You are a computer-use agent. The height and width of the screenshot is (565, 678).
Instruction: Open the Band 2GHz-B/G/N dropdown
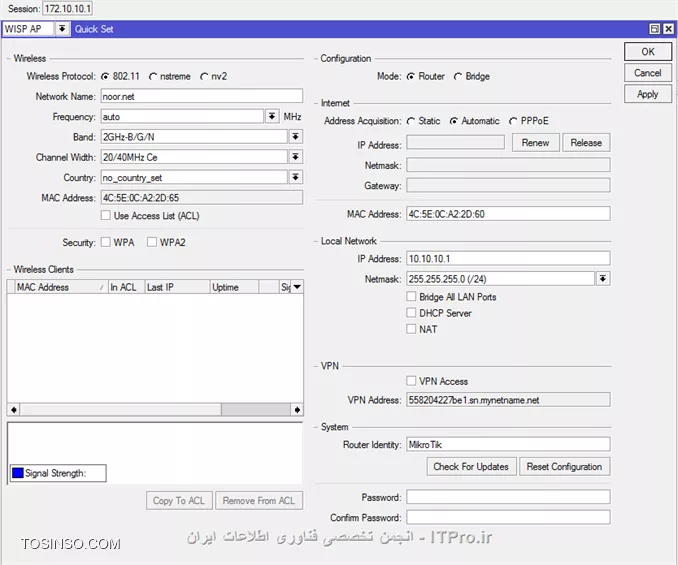295,137
